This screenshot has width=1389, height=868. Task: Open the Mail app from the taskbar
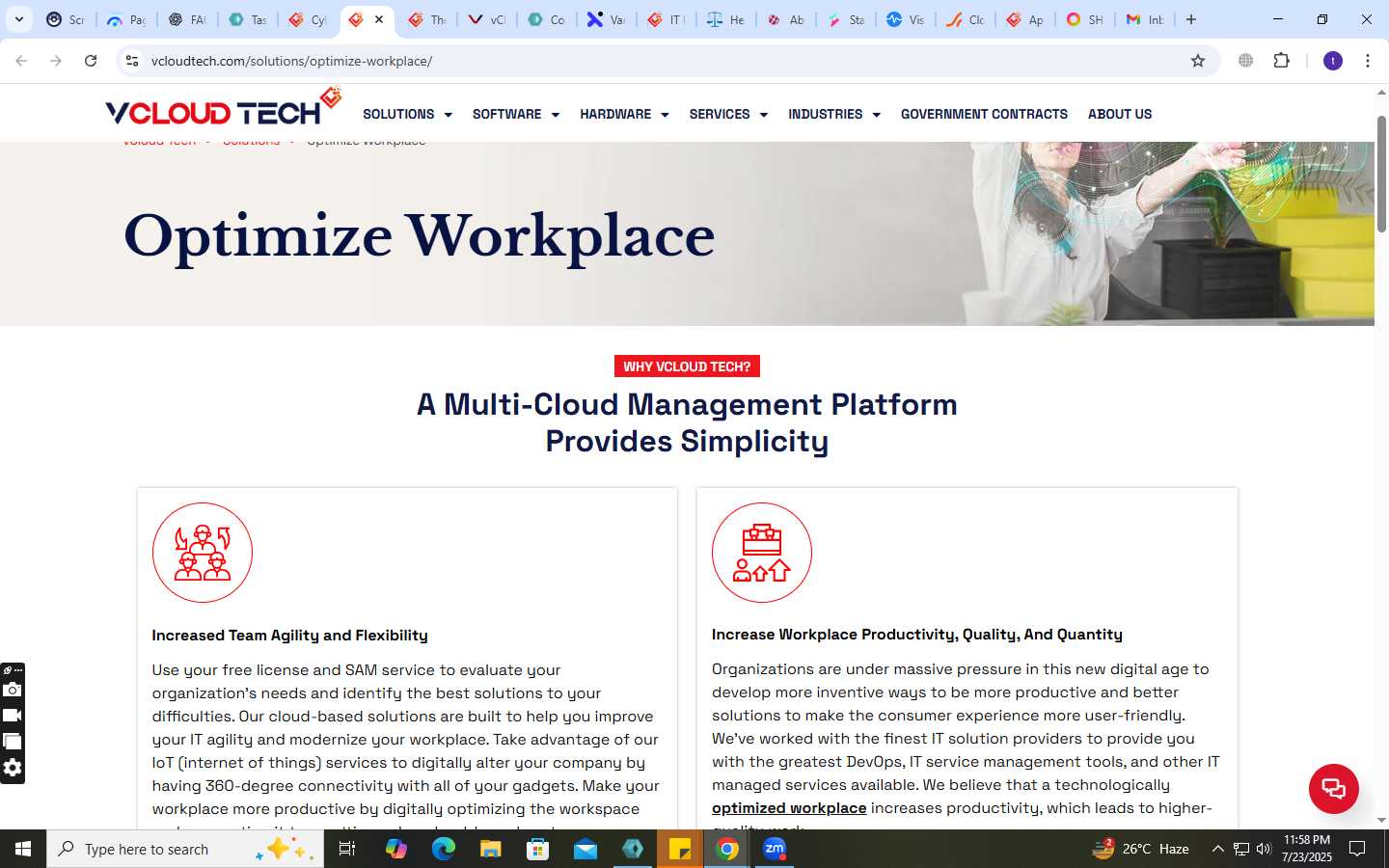586,849
